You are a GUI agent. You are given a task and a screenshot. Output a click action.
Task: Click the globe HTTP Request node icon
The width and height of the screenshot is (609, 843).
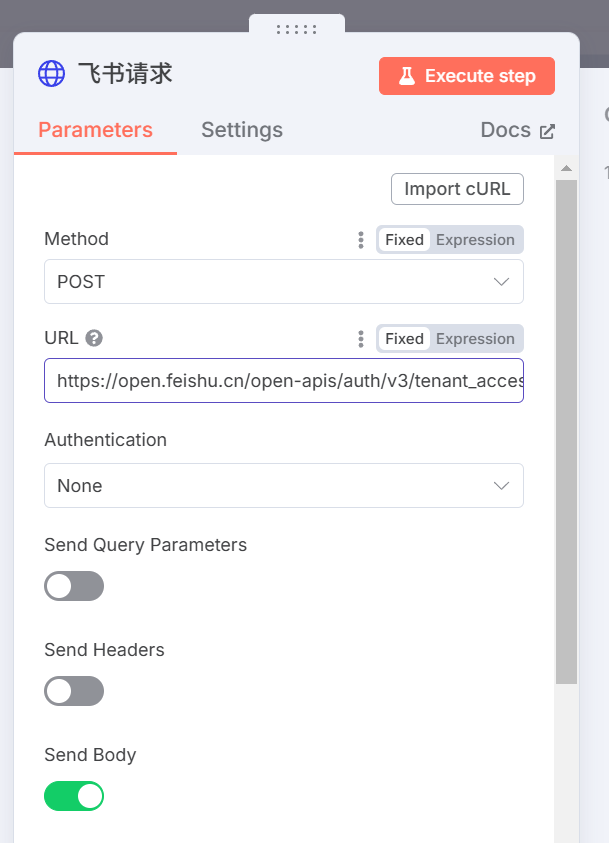52,74
